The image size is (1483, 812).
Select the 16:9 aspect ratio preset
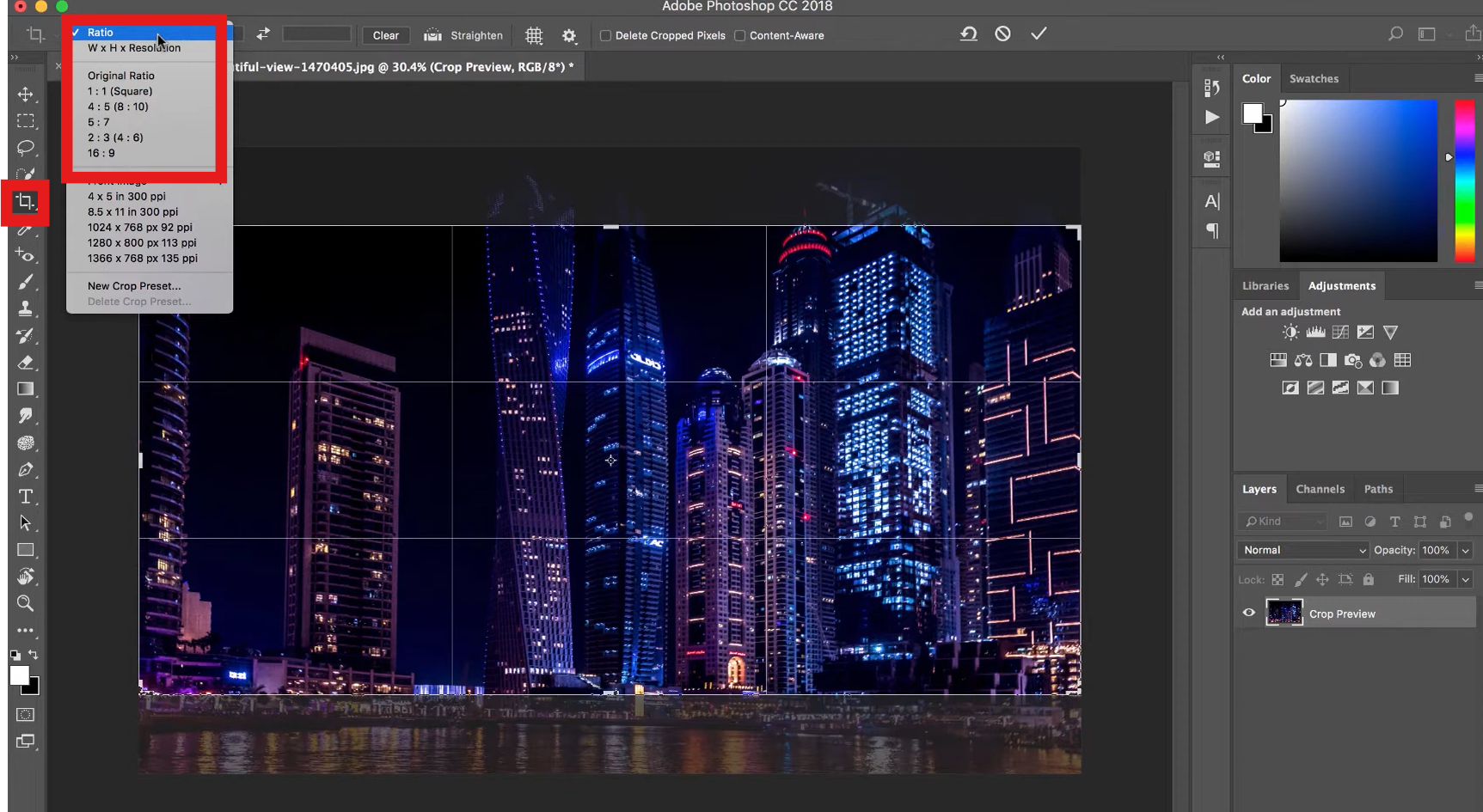pyautogui.click(x=101, y=153)
